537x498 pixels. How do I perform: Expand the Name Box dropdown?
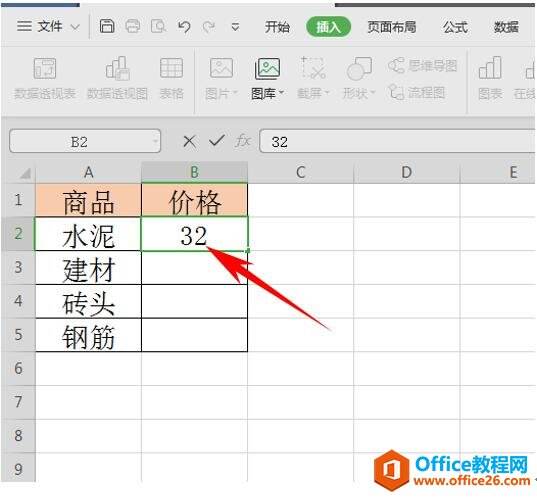pyautogui.click(x=155, y=141)
